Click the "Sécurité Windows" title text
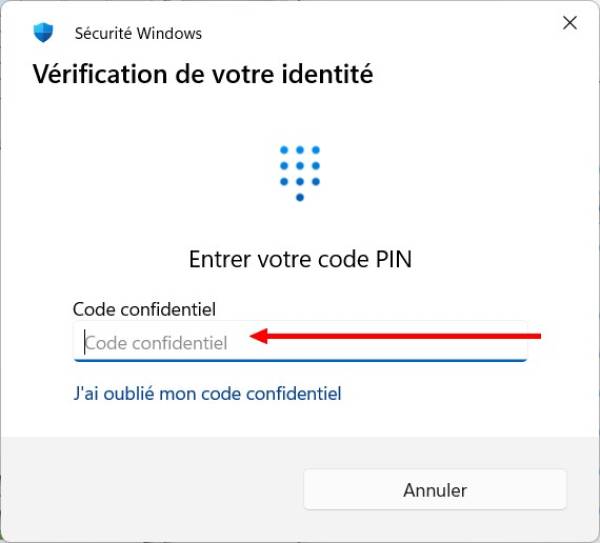Screen dimensions: 600x543 click(x=138, y=33)
